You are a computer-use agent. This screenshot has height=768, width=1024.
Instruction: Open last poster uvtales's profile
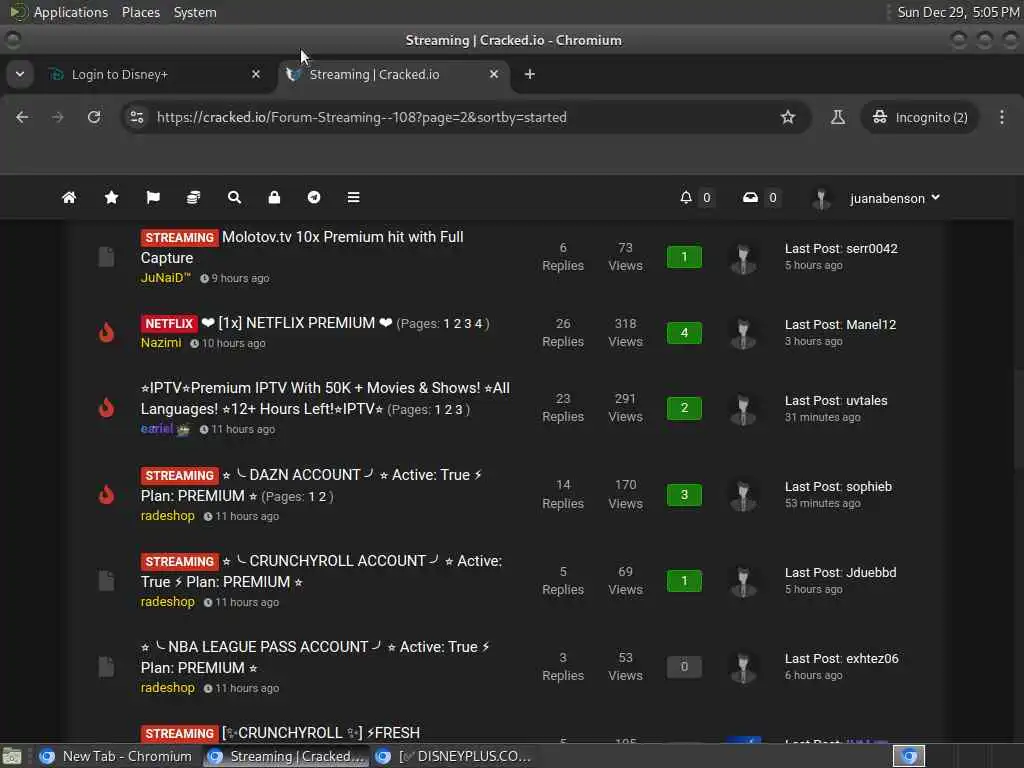coord(867,400)
